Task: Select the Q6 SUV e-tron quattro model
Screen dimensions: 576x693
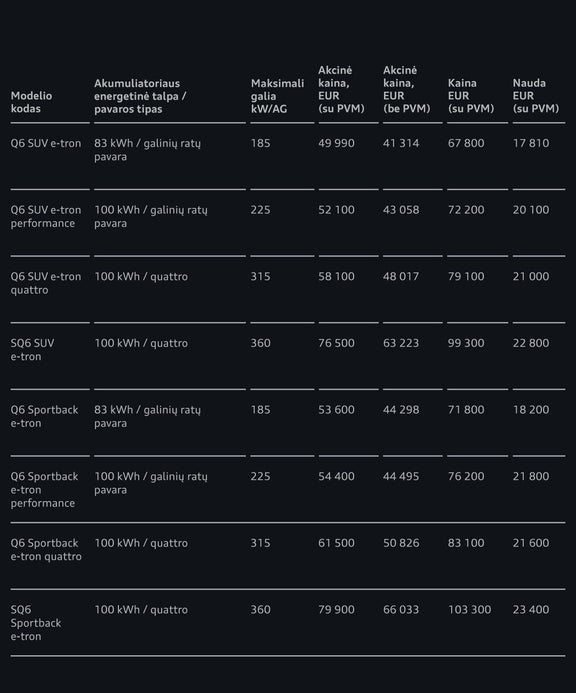Action: tap(46, 283)
